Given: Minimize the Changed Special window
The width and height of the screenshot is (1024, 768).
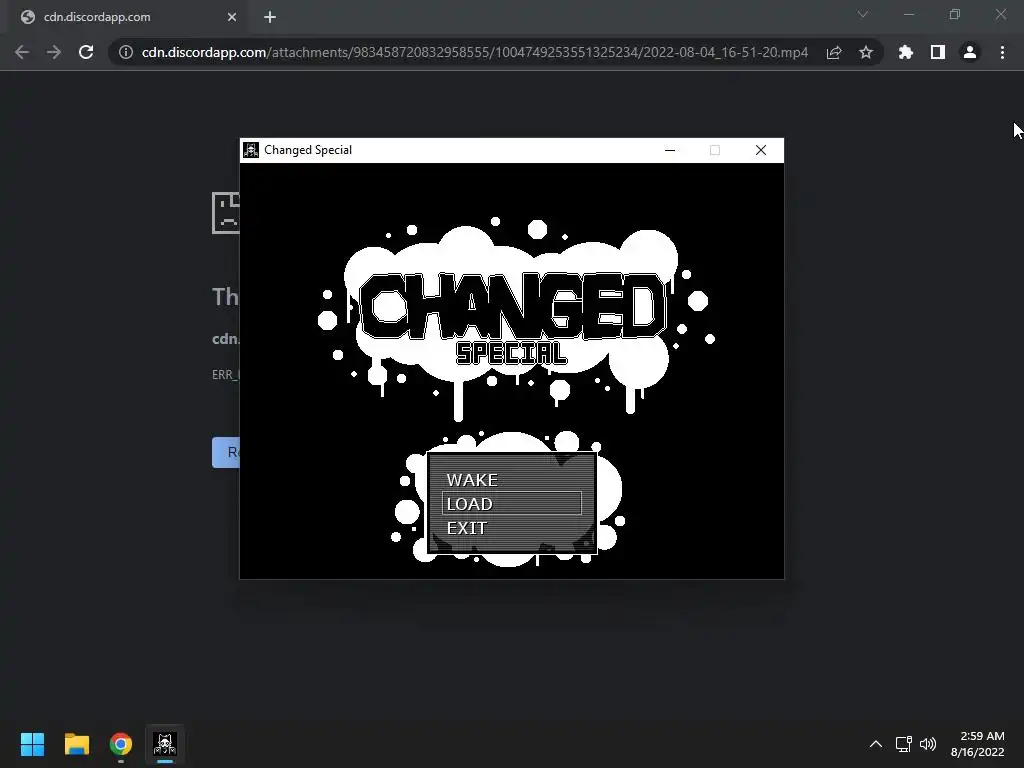Looking at the screenshot, I should click(x=669, y=150).
